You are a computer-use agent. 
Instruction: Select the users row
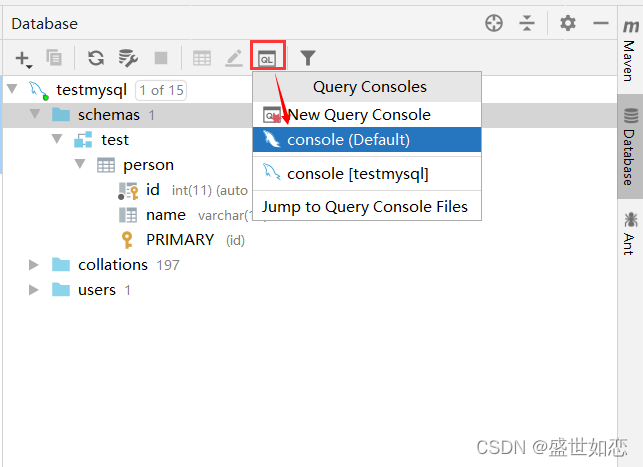[x=310, y=290]
